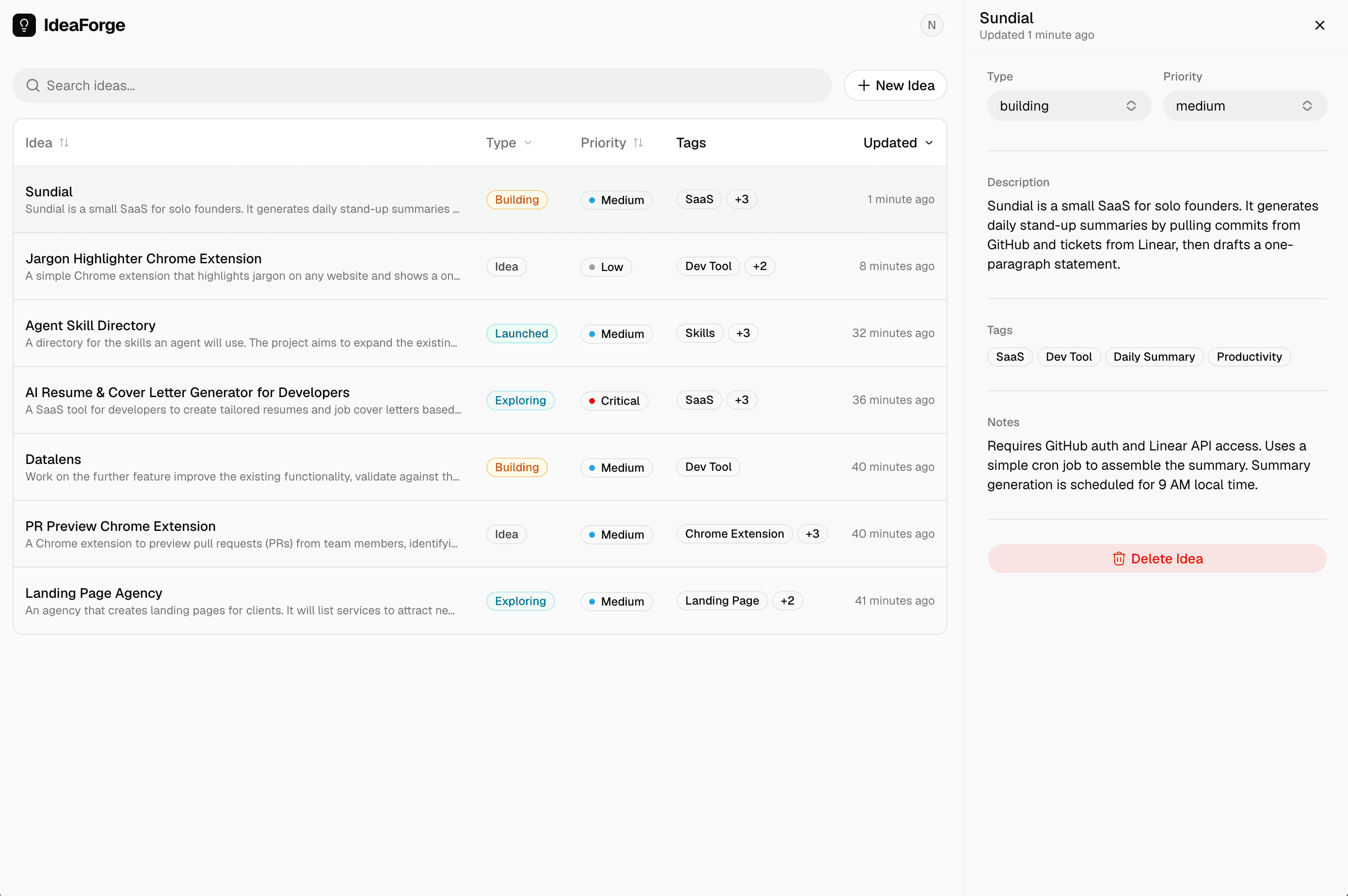1348x896 pixels.
Task: Create a New Idea
Action: [895, 86]
